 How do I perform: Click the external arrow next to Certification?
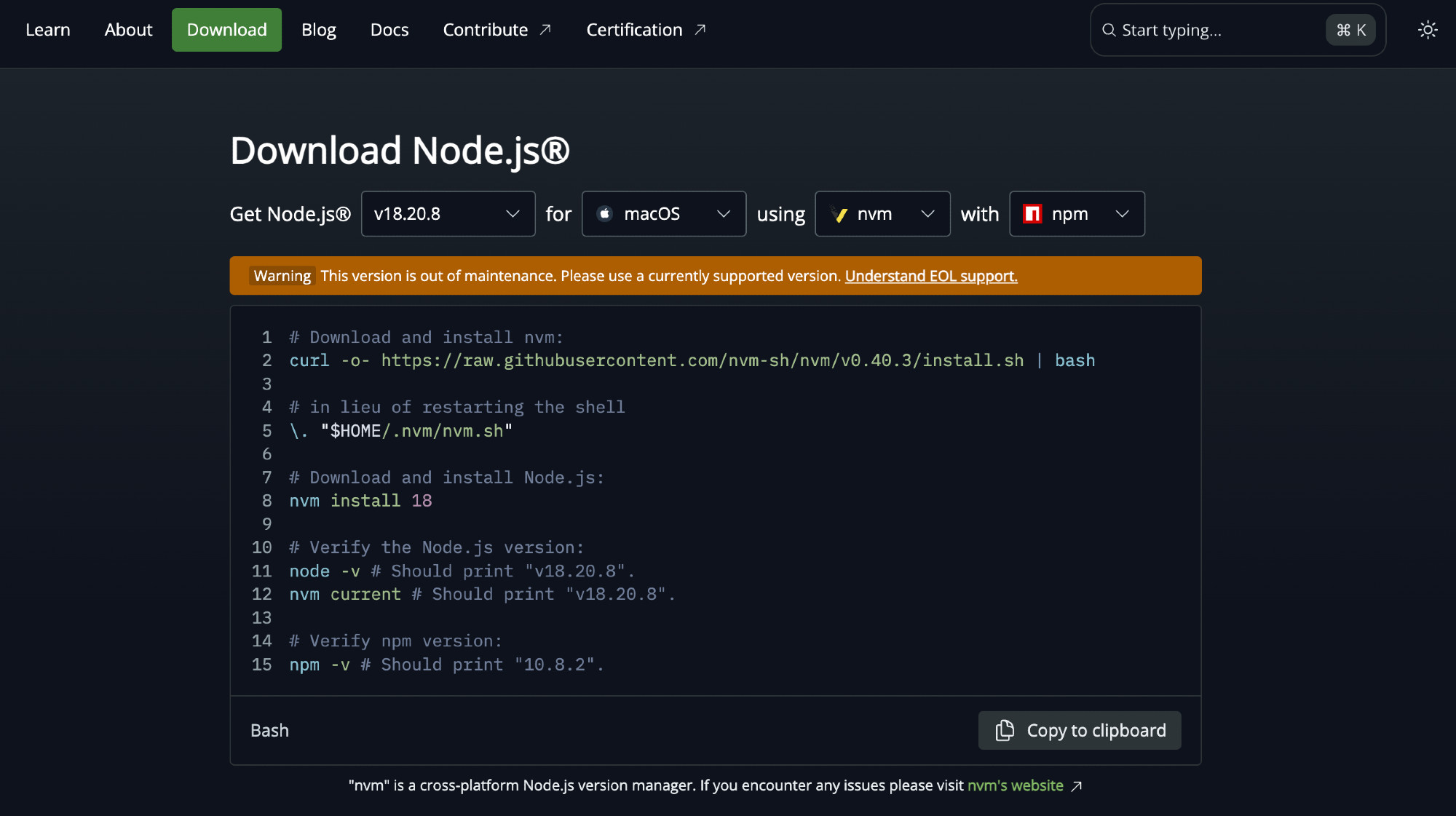pyautogui.click(x=700, y=30)
